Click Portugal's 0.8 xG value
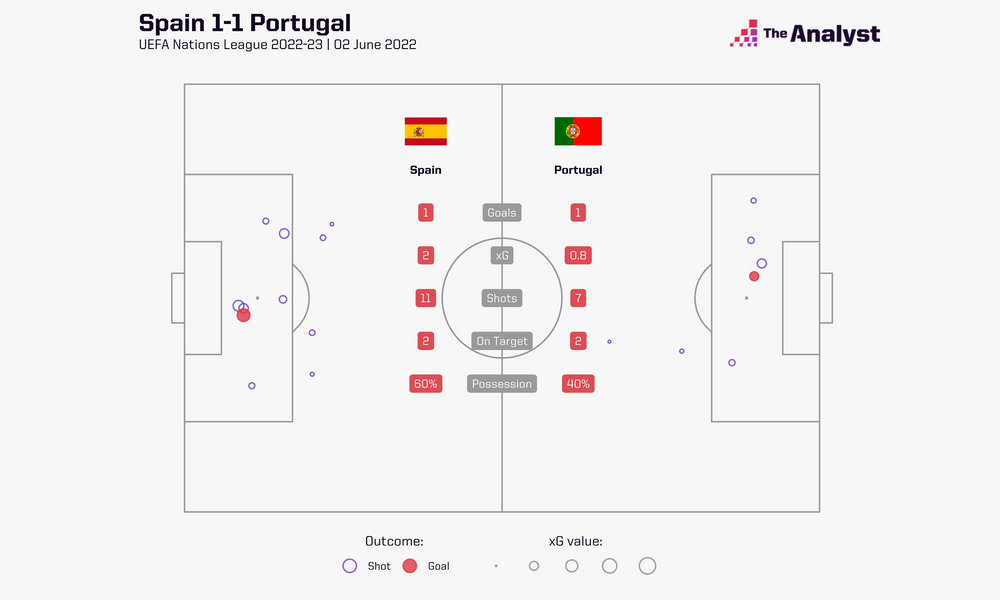 coord(578,256)
